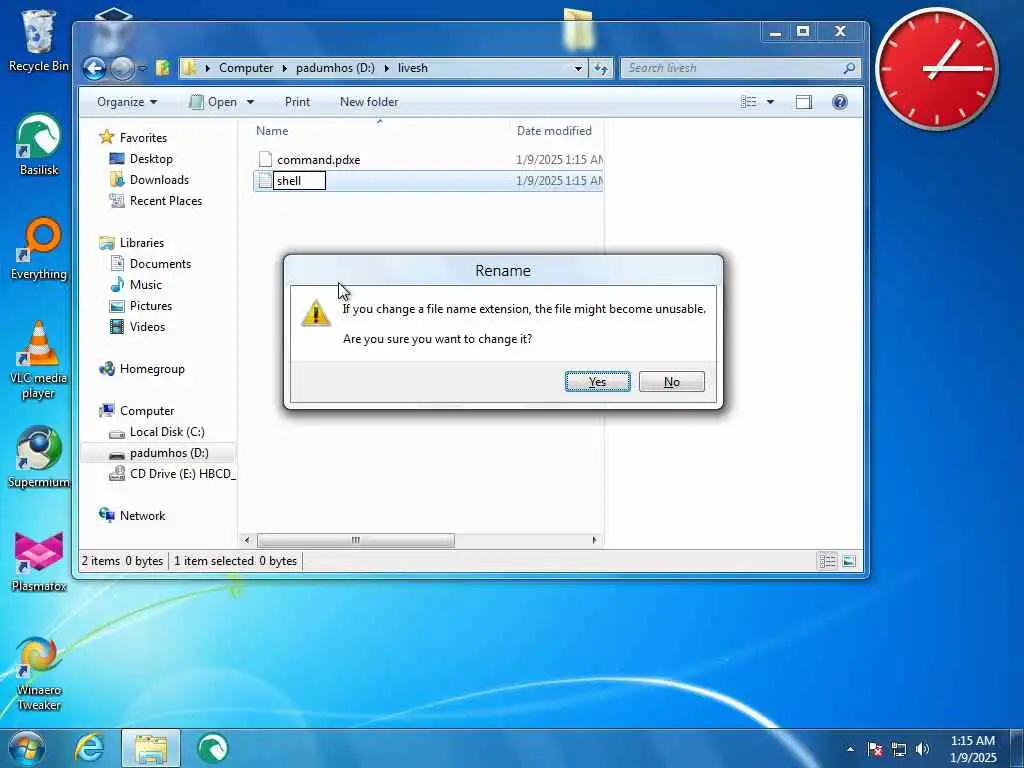Sort by the Name column header
This screenshot has height=768, width=1024.
pyautogui.click(x=272, y=131)
